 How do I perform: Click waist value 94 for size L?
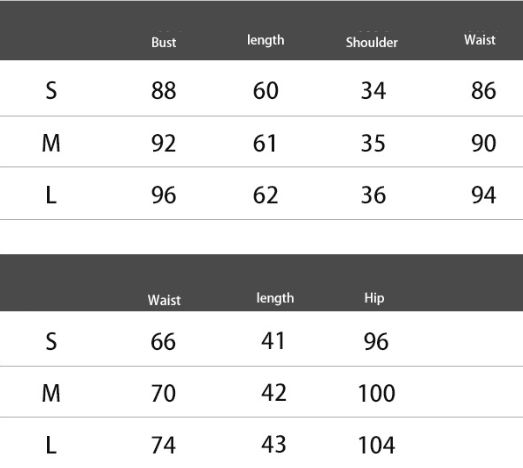tap(484, 195)
